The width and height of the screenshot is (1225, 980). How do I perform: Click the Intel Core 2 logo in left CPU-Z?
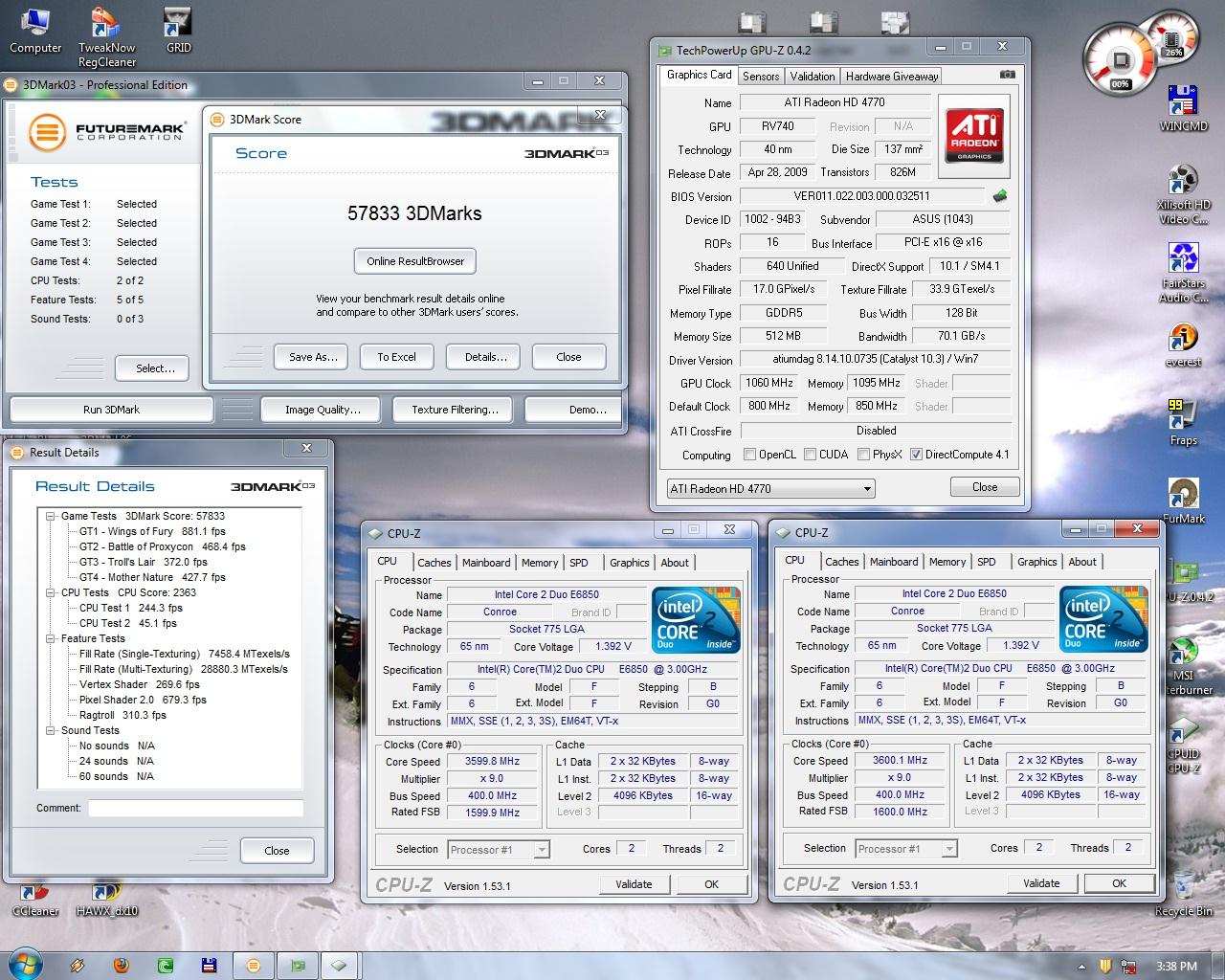pyautogui.click(x=696, y=619)
